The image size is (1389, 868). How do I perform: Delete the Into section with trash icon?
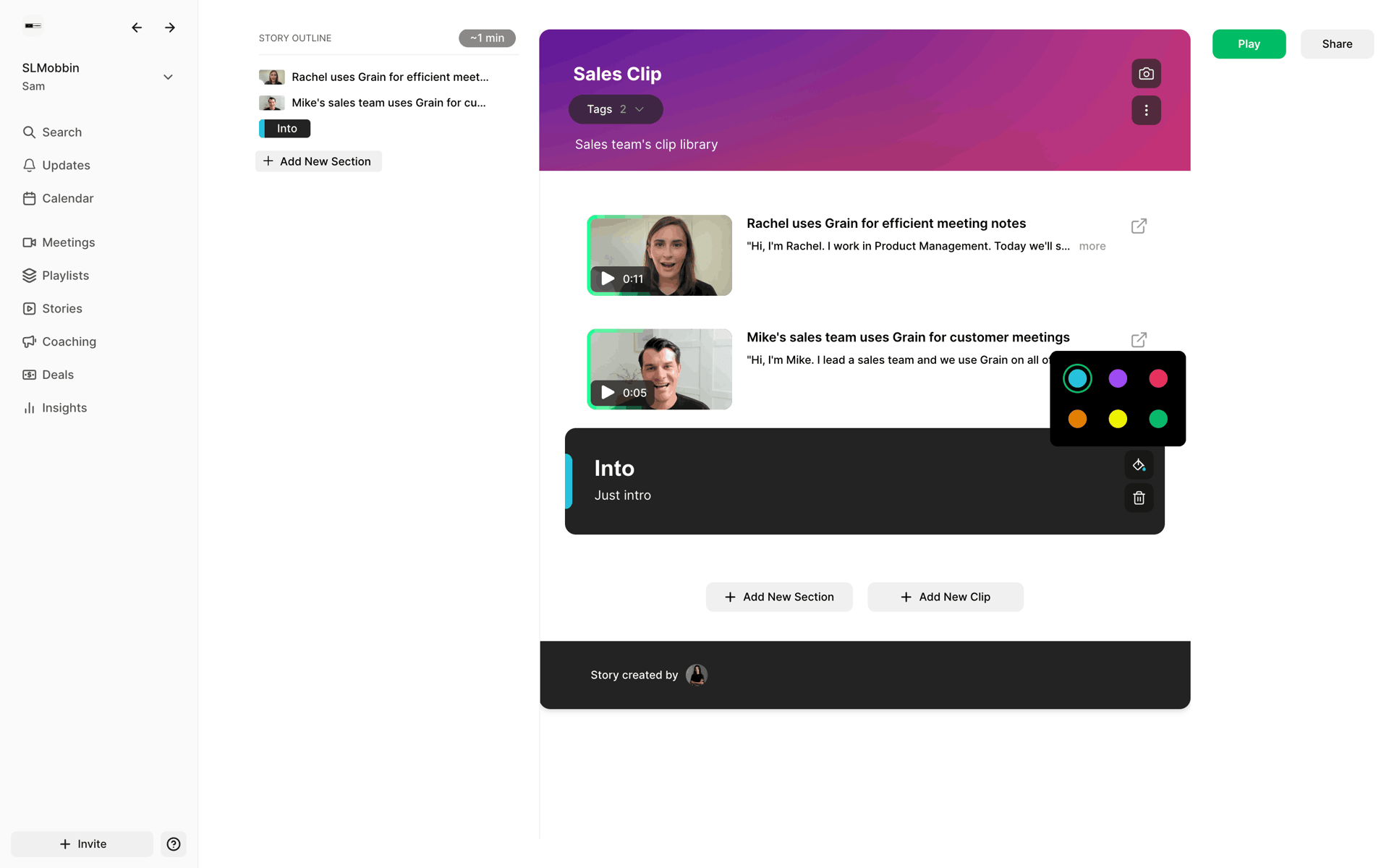click(x=1139, y=498)
